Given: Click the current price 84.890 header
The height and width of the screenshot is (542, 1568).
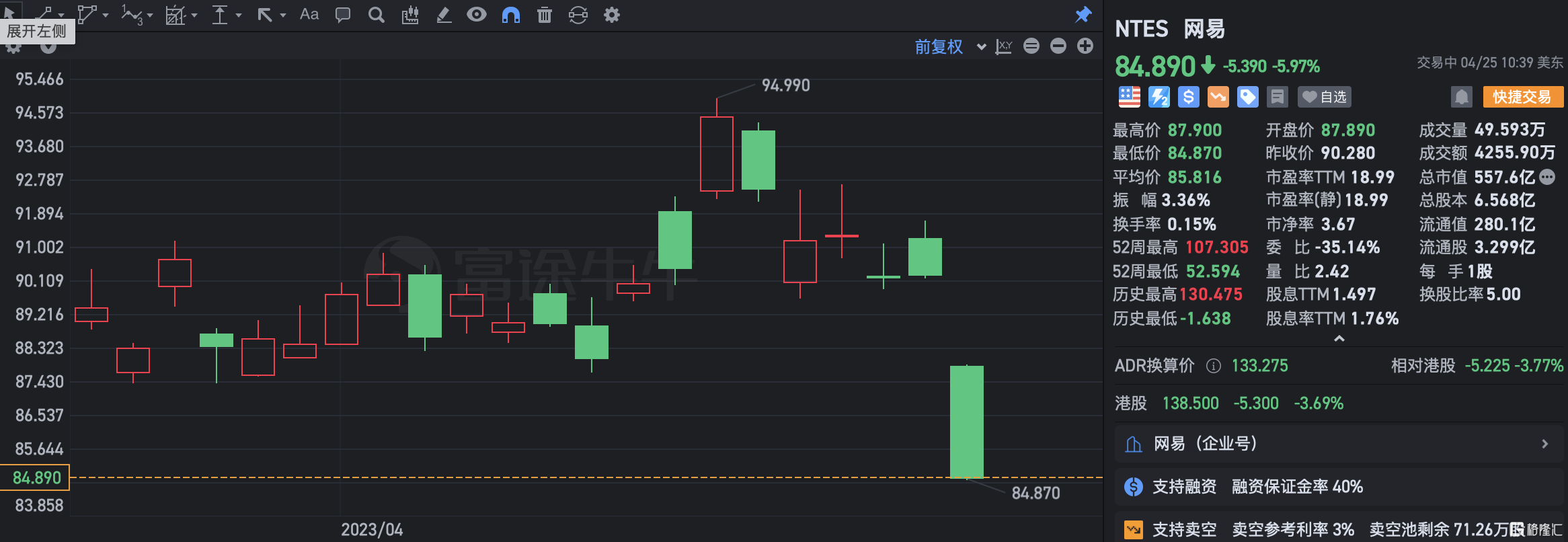Looking at the screenshot, I should [1155, 66].
